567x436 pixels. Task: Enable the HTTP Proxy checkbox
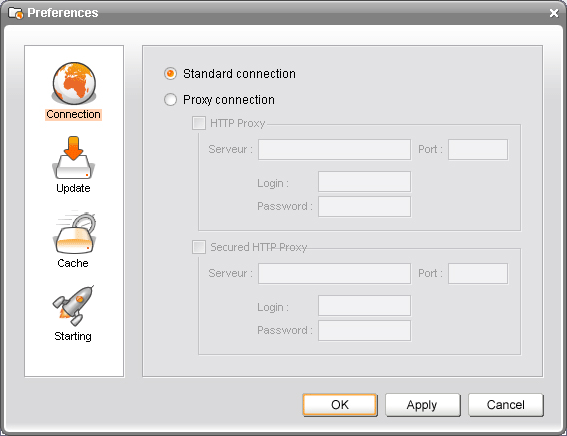199,123
